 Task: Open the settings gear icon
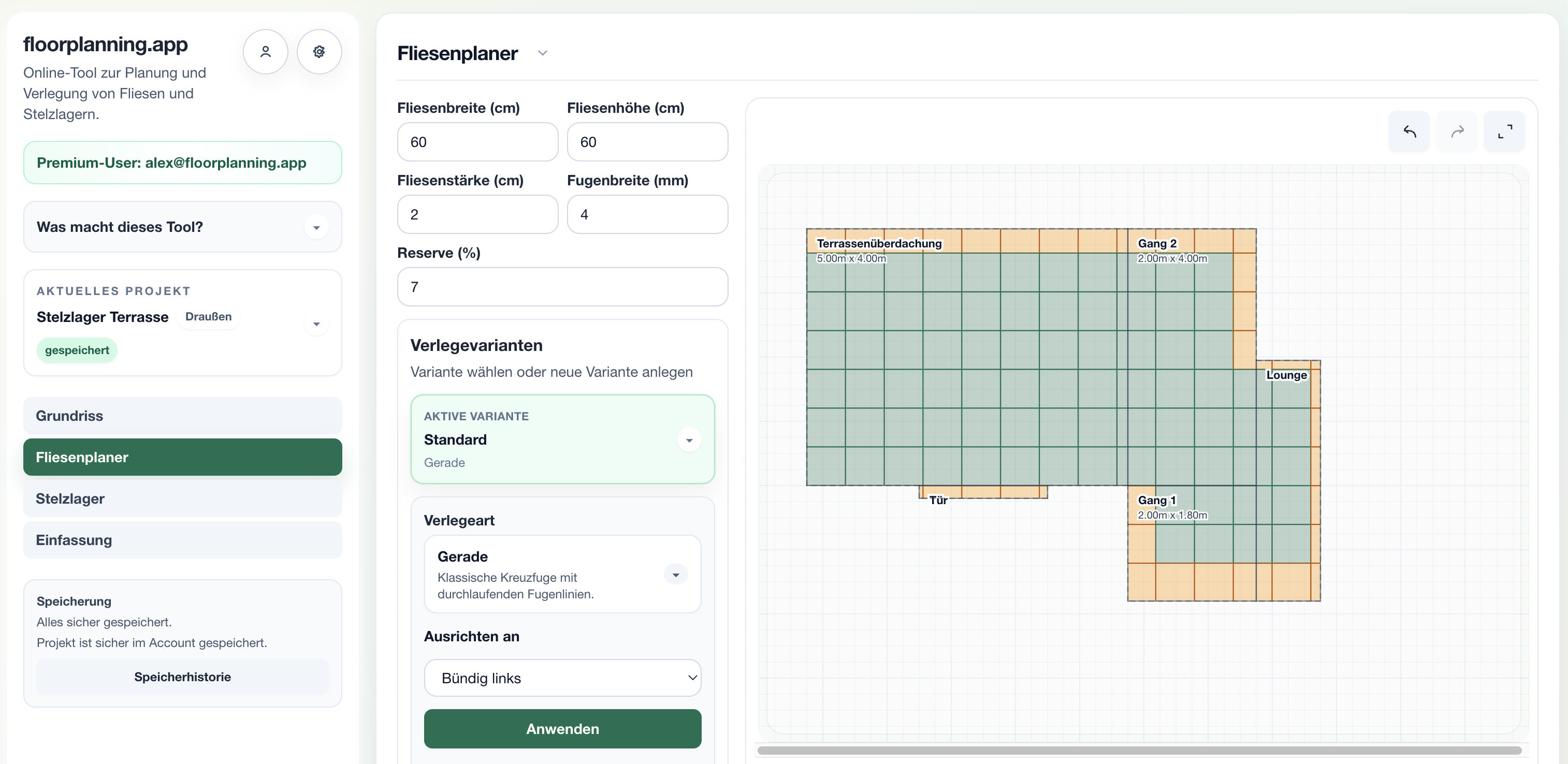pyautogui.click(x=319, y=52)
